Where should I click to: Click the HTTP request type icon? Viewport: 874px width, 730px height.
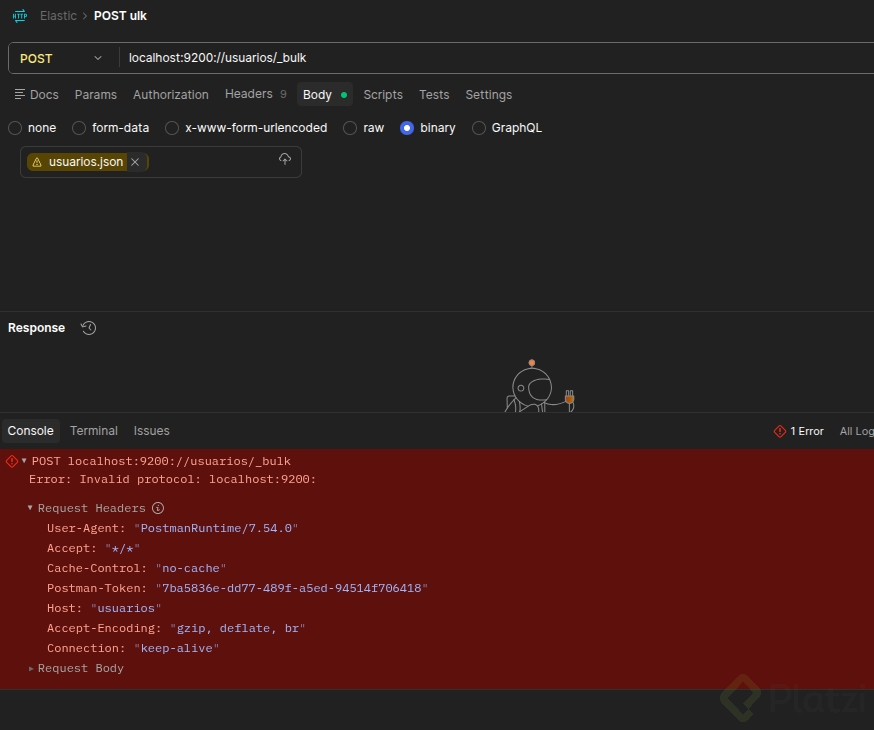[x=20, y=16]
